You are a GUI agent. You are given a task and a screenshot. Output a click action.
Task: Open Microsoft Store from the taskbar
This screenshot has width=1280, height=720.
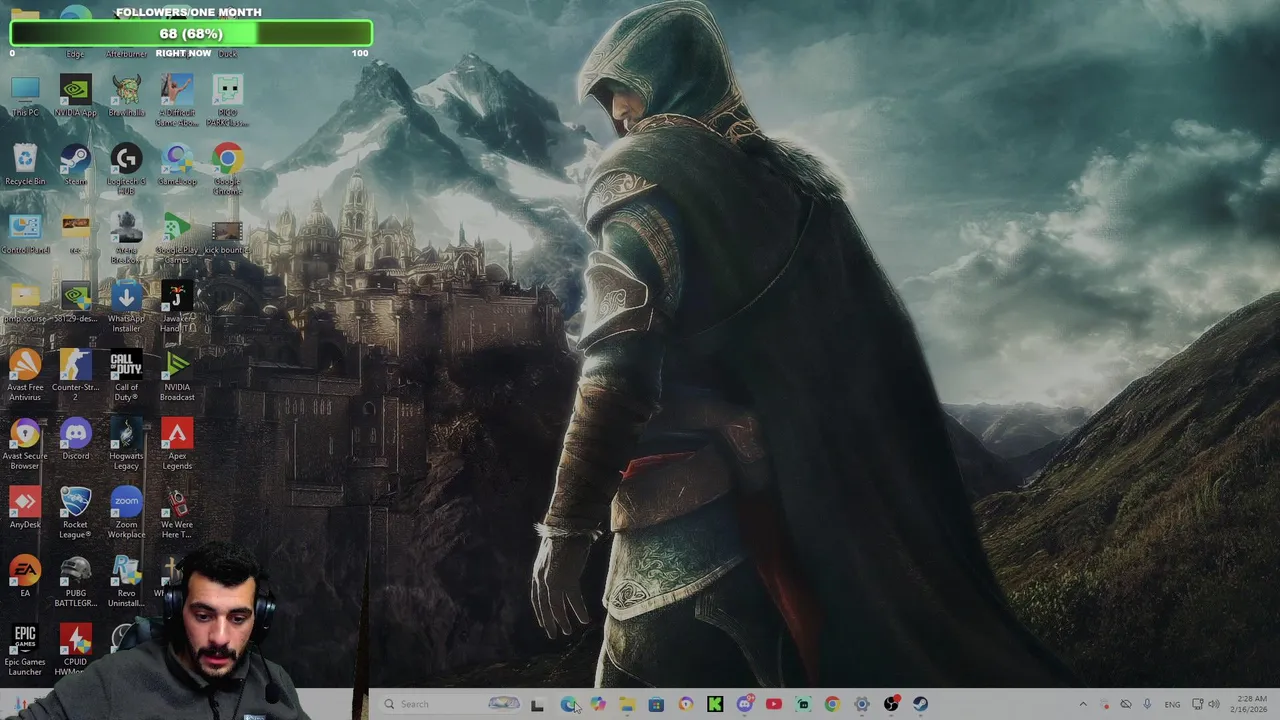(656, 704)
